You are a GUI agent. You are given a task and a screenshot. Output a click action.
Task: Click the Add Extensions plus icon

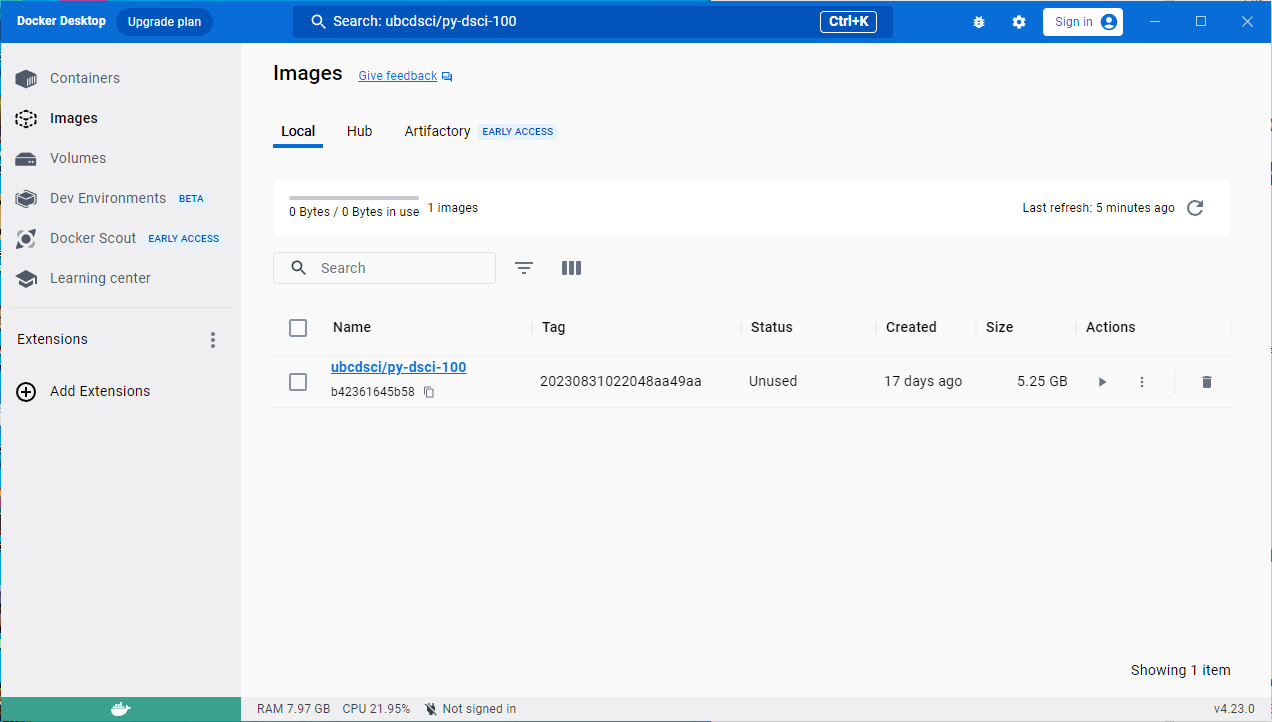point(27,391)
